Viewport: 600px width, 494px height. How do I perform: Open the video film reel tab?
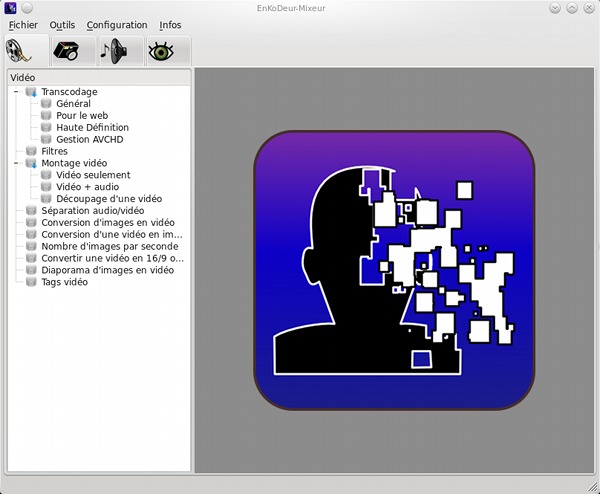click(26, 51)
